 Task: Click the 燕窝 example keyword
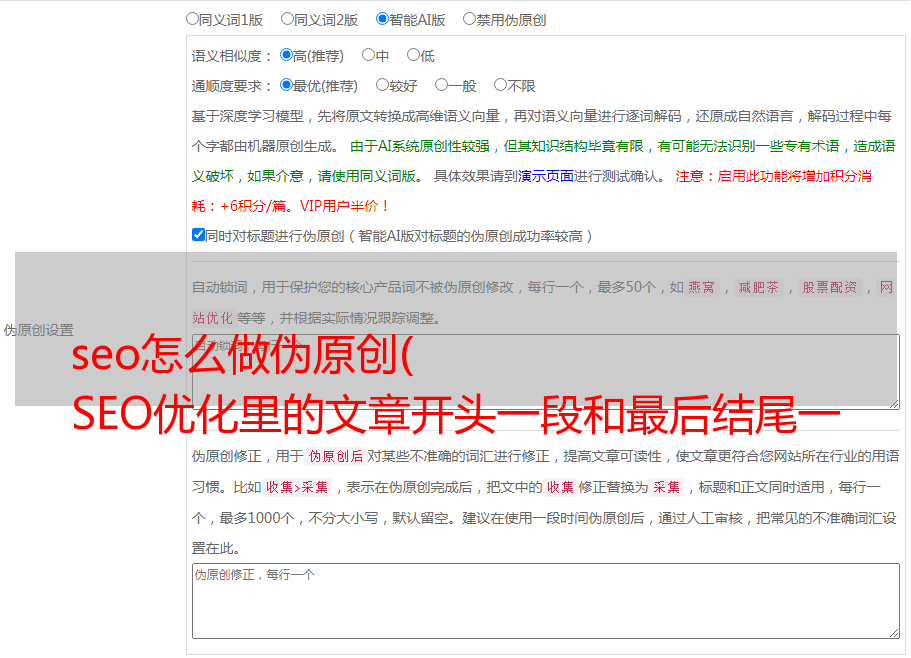pyautogui.click(x=701, y=287)
